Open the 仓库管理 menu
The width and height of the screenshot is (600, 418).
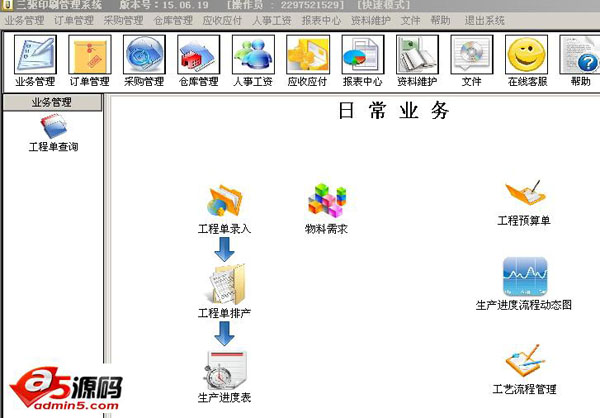point(173,20)
